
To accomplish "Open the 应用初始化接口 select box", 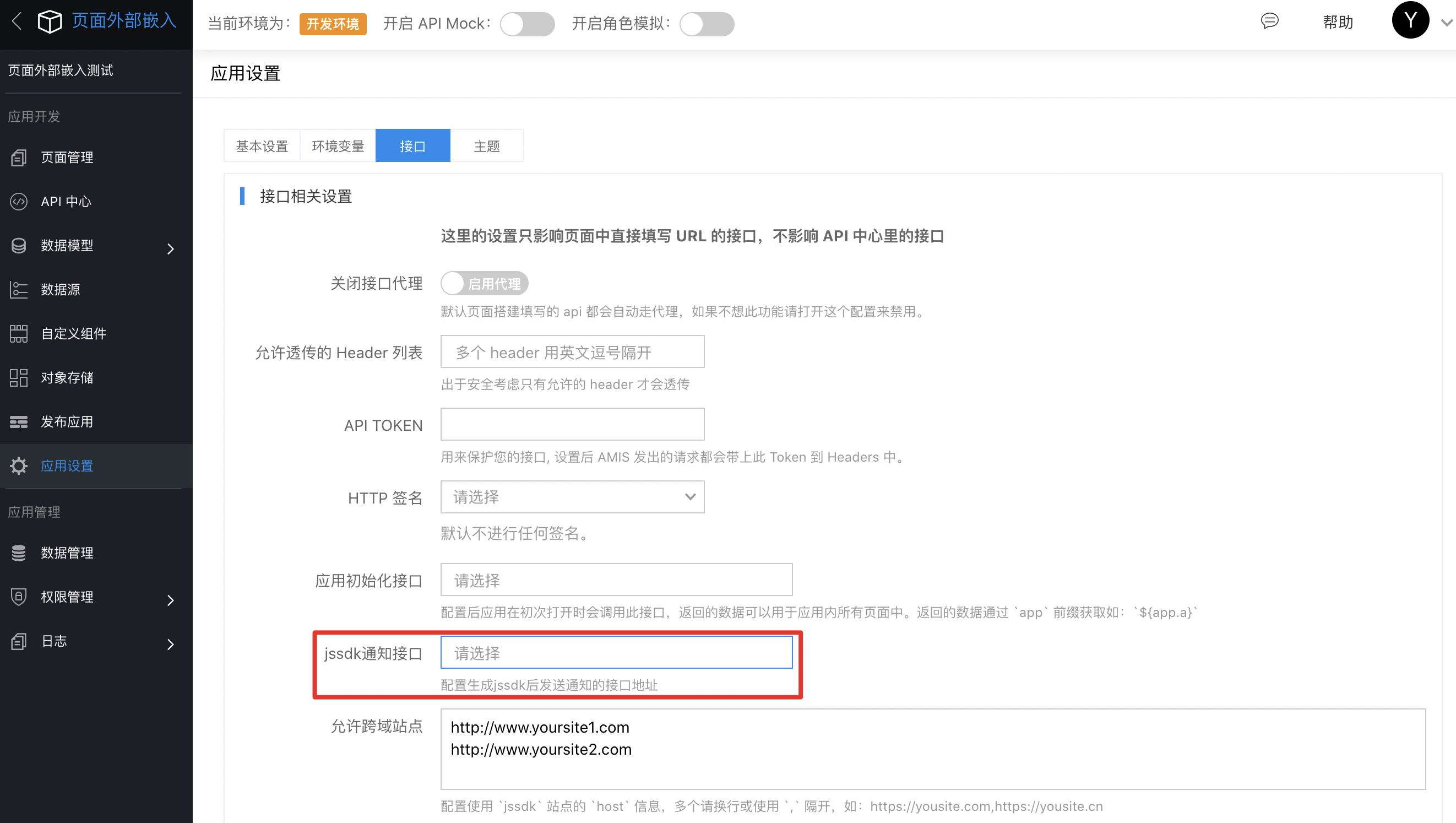I will (x=616, y=580).
